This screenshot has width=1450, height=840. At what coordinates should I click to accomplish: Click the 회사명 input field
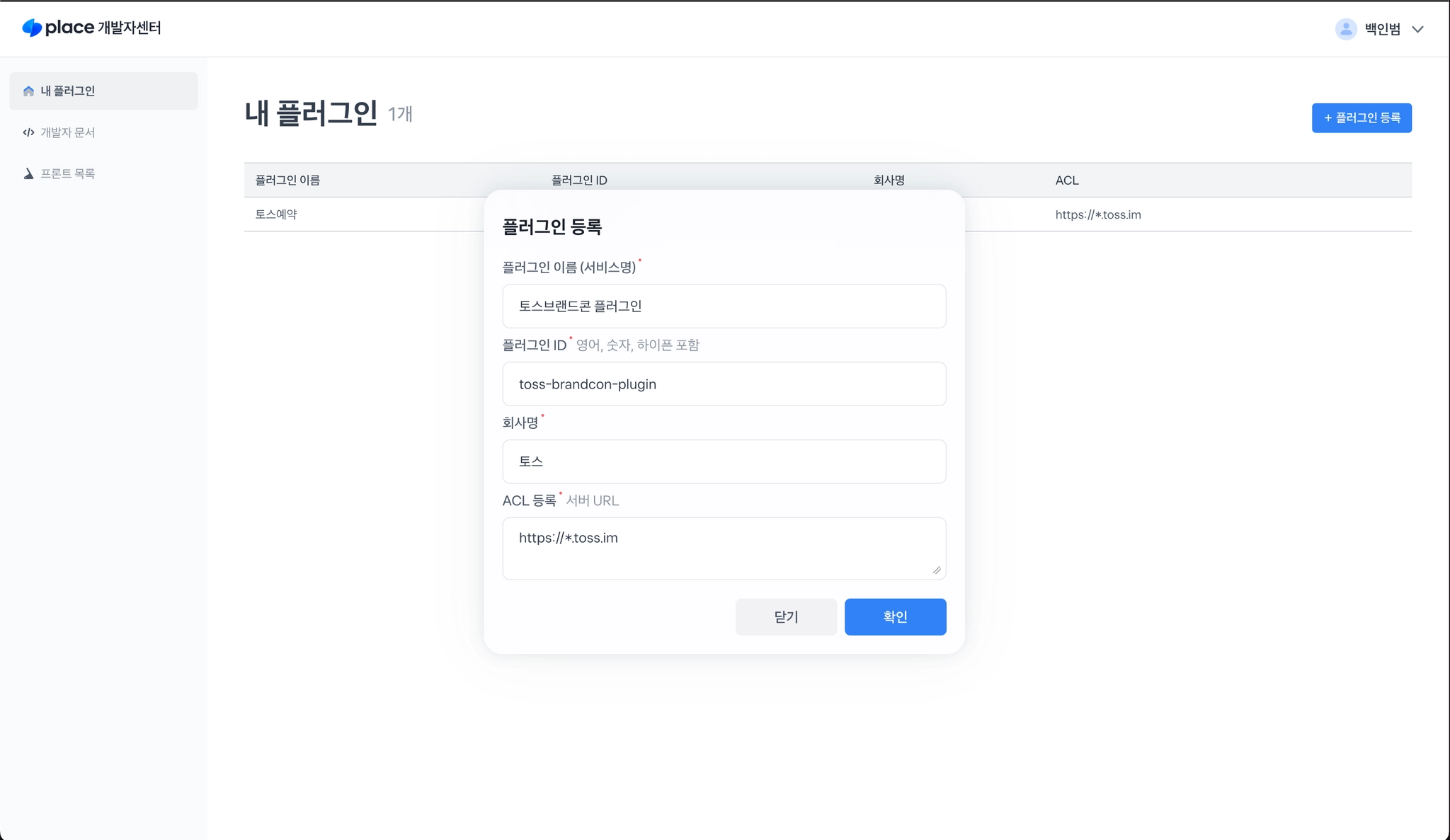724,461
